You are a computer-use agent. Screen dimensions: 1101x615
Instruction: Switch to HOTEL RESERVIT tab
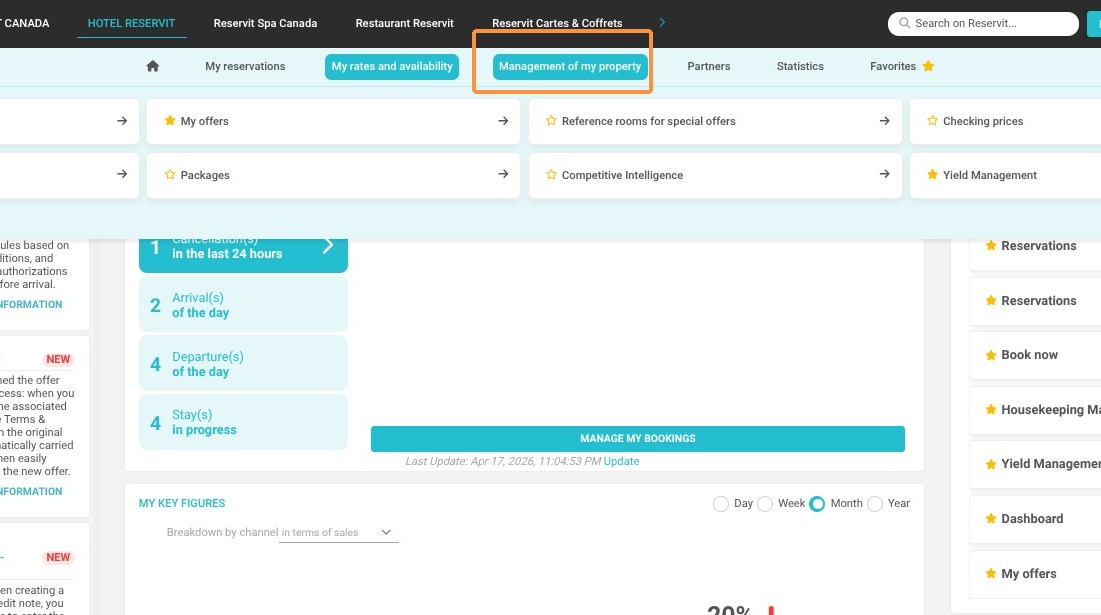coord(131,23)
